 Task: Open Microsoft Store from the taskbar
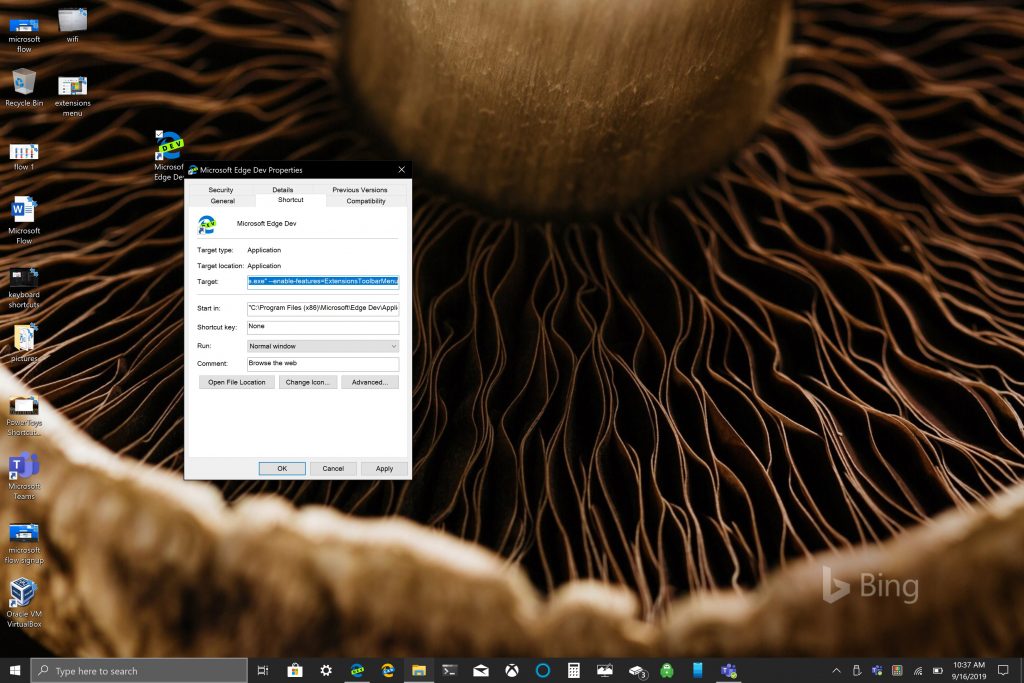point(295,670)
